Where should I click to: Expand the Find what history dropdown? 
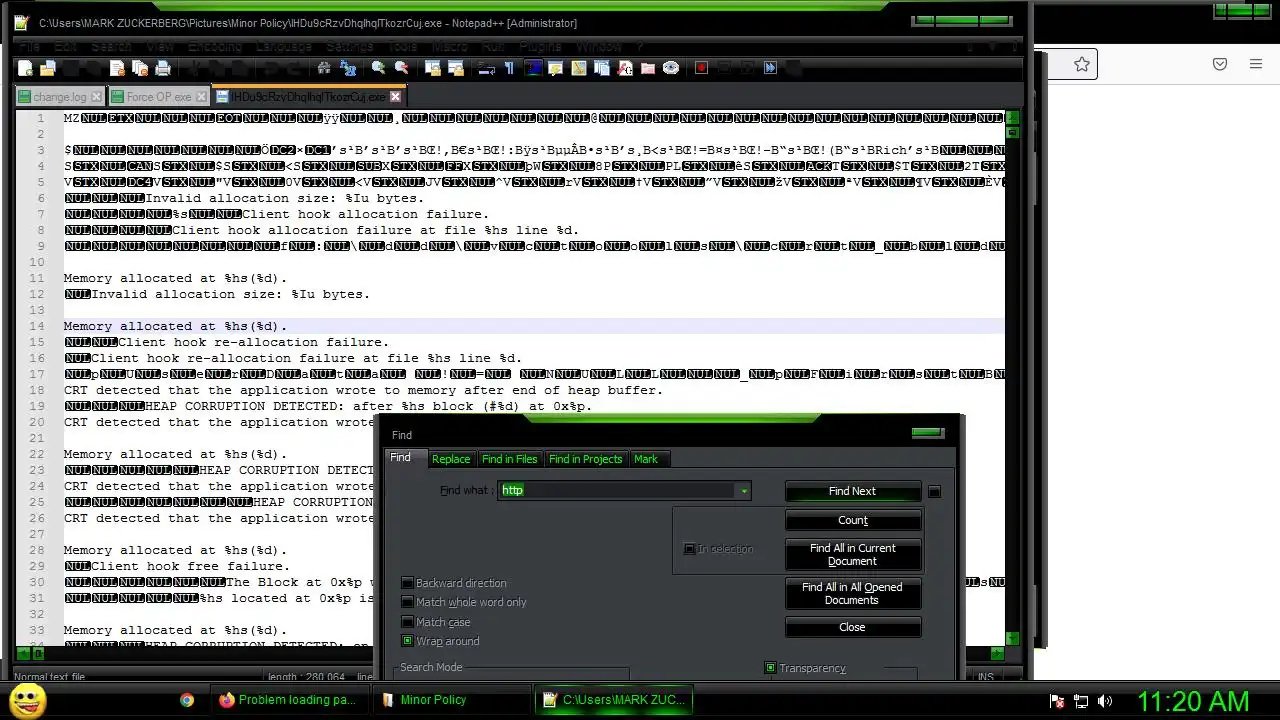point(743,490)
